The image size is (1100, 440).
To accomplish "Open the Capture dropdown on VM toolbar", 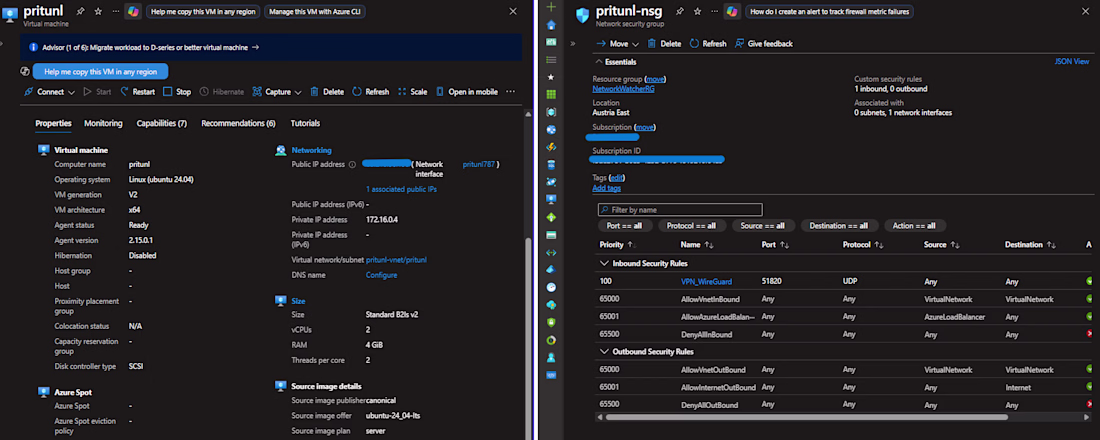I will click(x=277, y=92).
